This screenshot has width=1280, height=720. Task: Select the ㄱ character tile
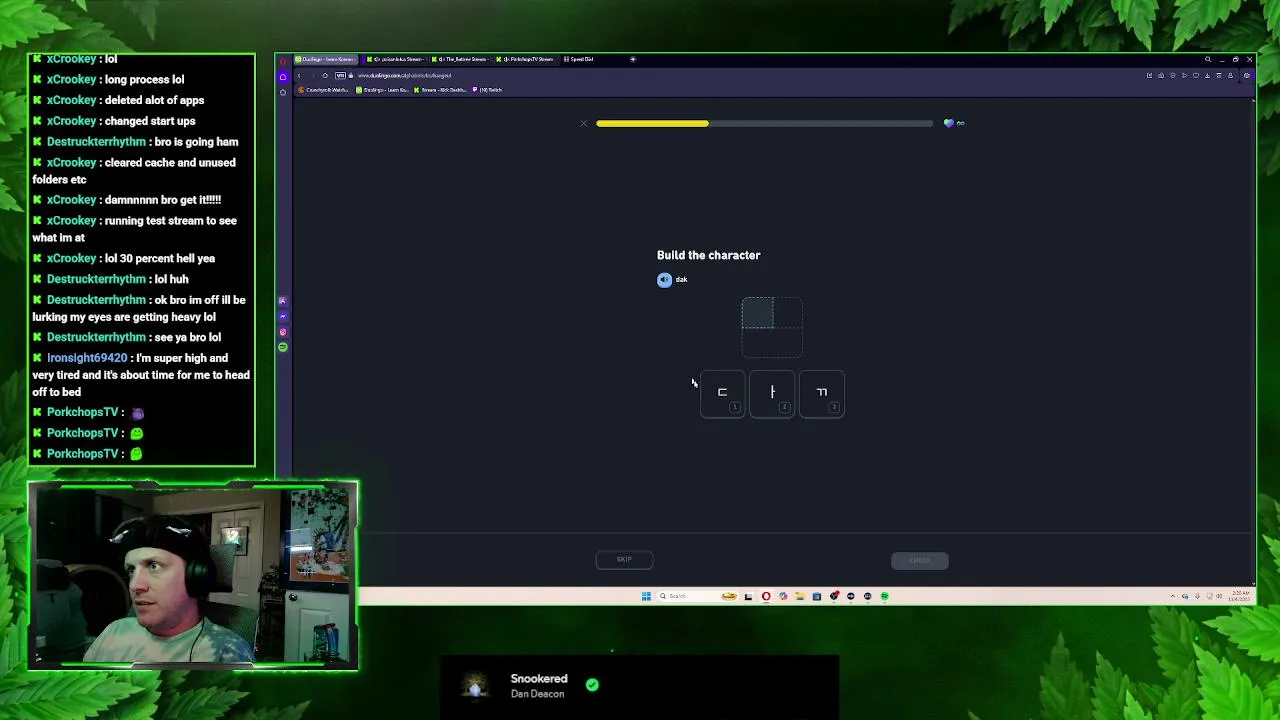pos(822,393)
